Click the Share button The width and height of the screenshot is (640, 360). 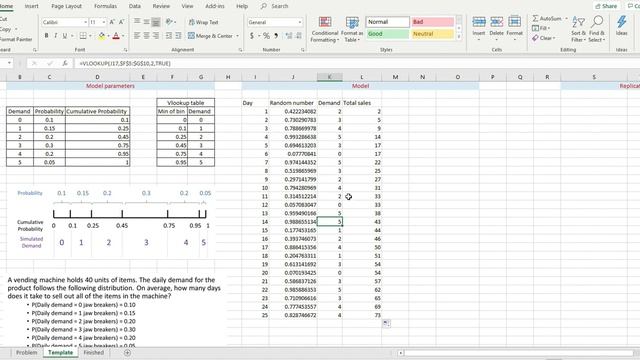click(606, 6)
